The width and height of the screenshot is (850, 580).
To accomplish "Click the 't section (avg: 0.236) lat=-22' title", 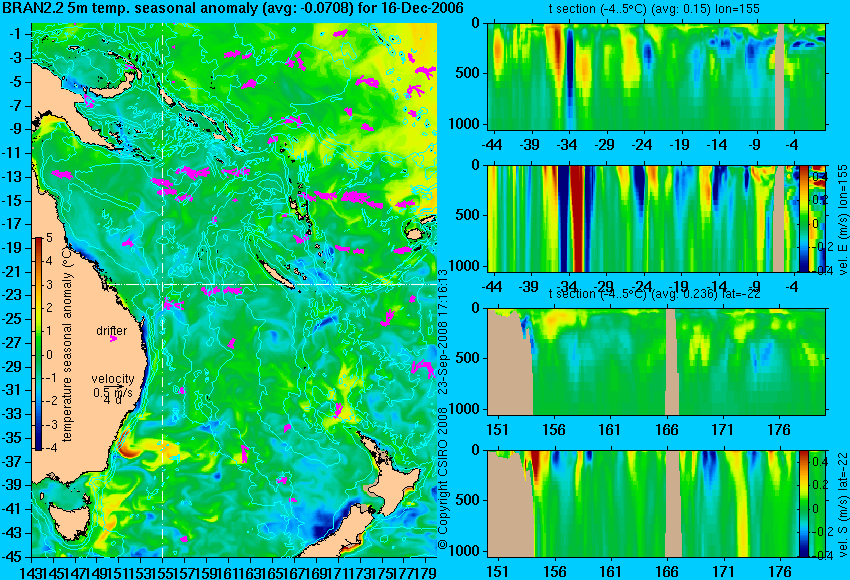I will tap(655, 294).
